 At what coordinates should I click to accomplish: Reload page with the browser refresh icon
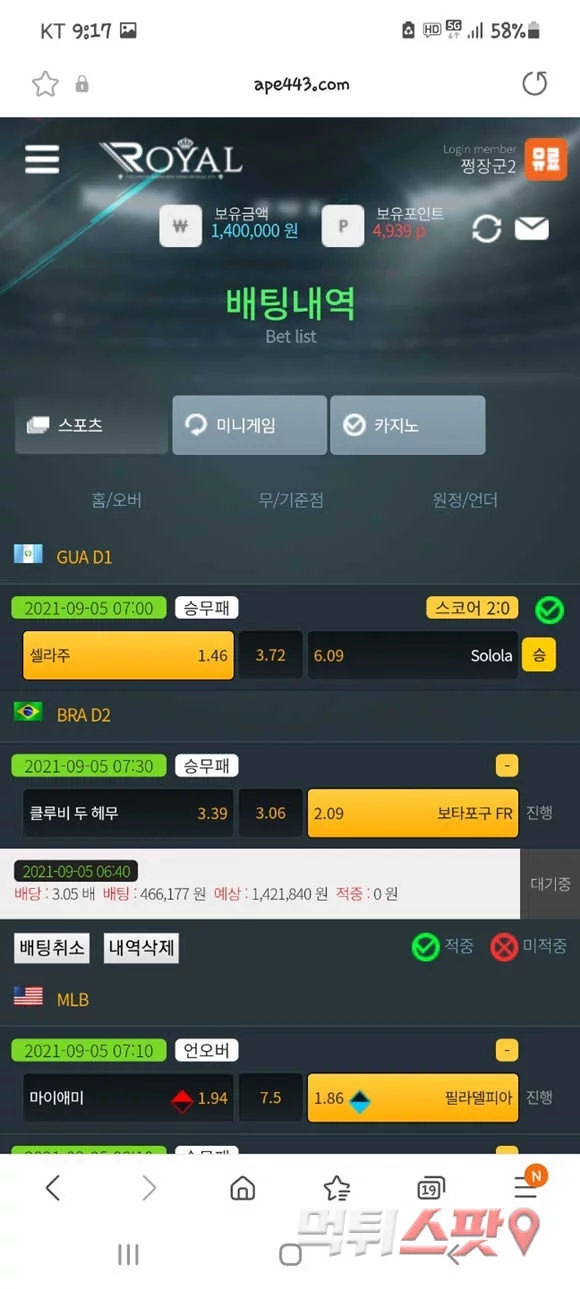pos(535,84)
